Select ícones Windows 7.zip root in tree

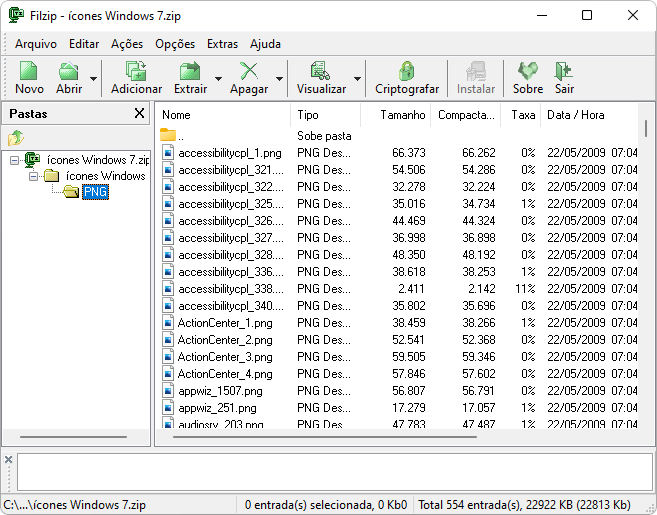tap(98, 160)
